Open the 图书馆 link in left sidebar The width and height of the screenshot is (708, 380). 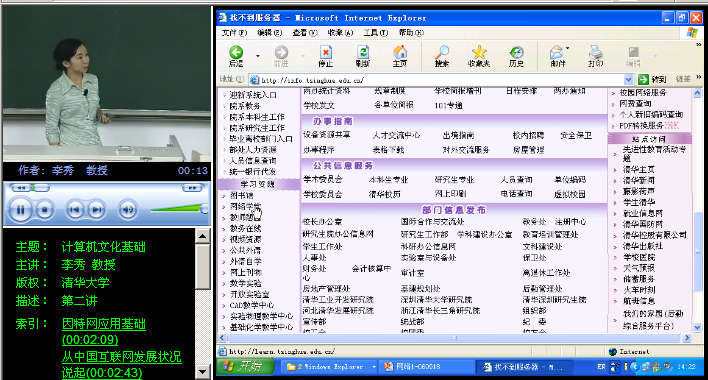tap(242, 195)
